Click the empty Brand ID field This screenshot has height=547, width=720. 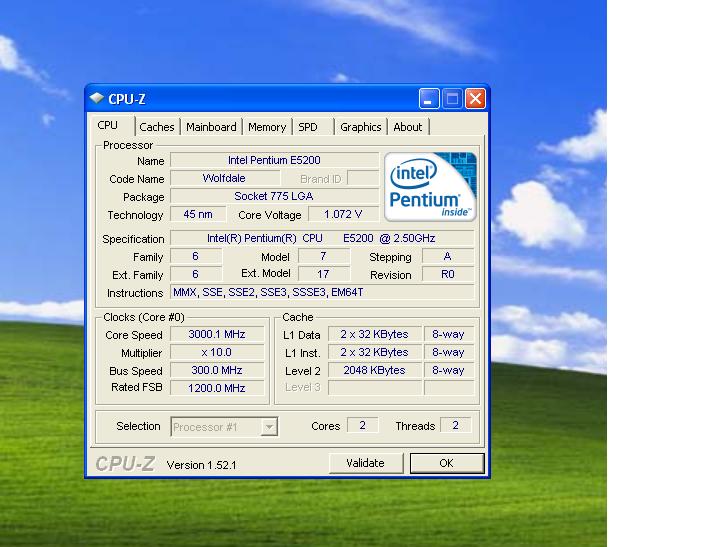[363, 178]
